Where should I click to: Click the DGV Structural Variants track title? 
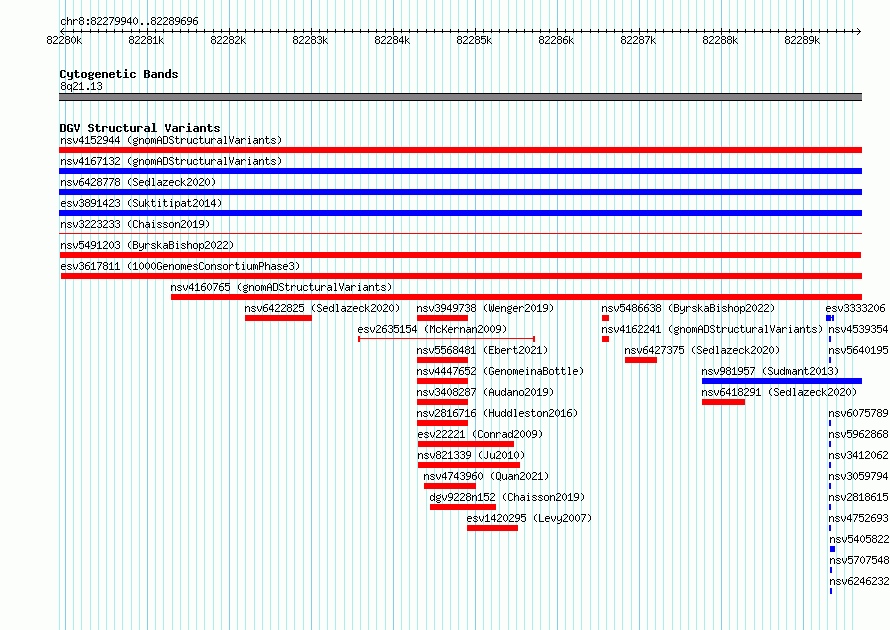pos(140,128)
